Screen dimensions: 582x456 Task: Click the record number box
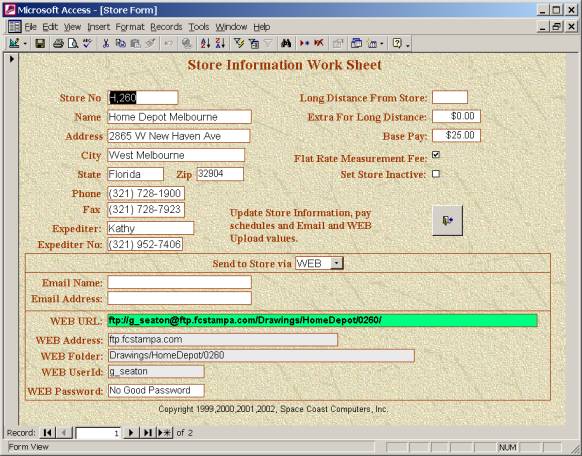[x=98, y=433]
